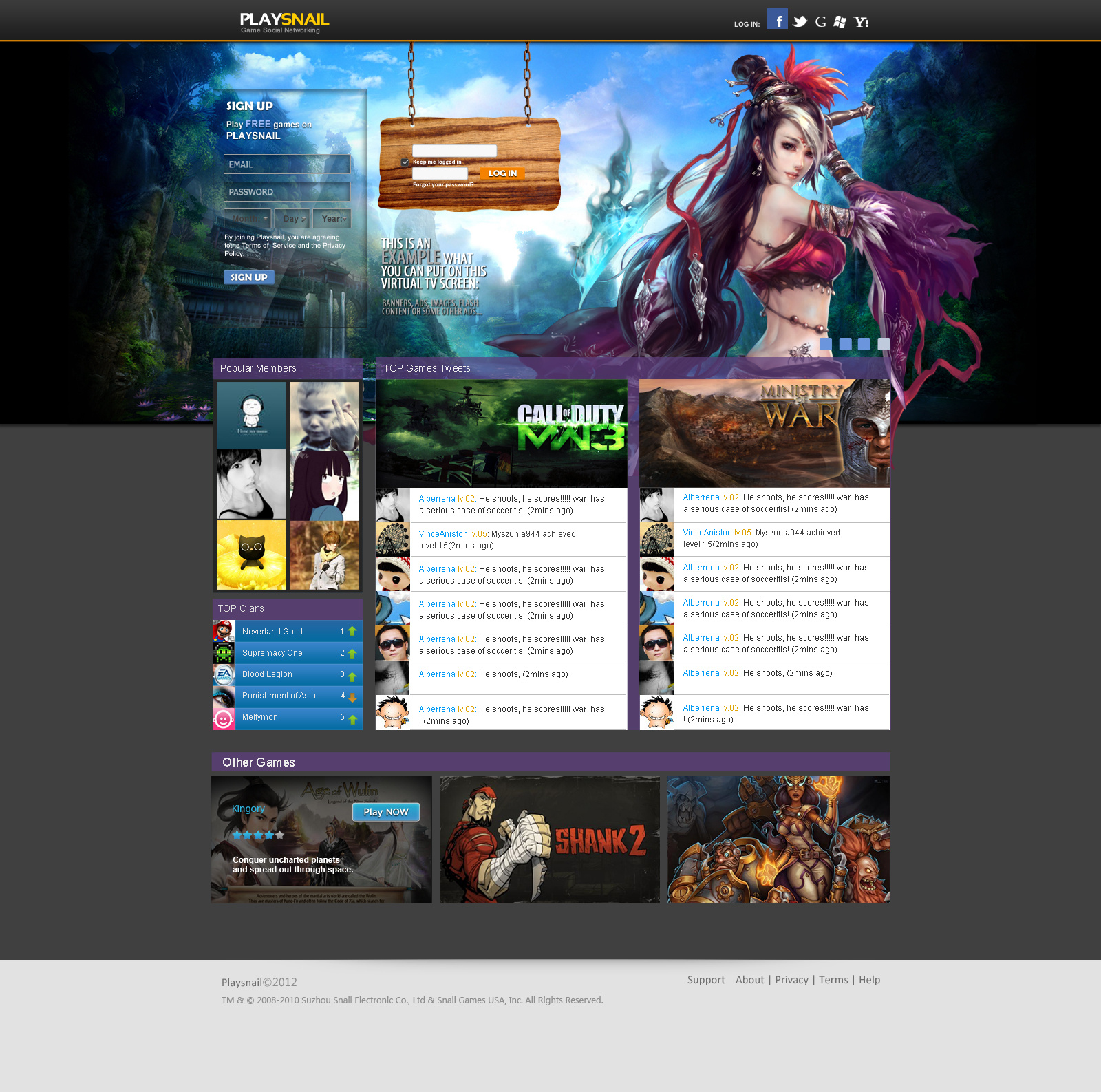
Task: Open the Day dropdown in sign up form
Action: coord(292,218)
